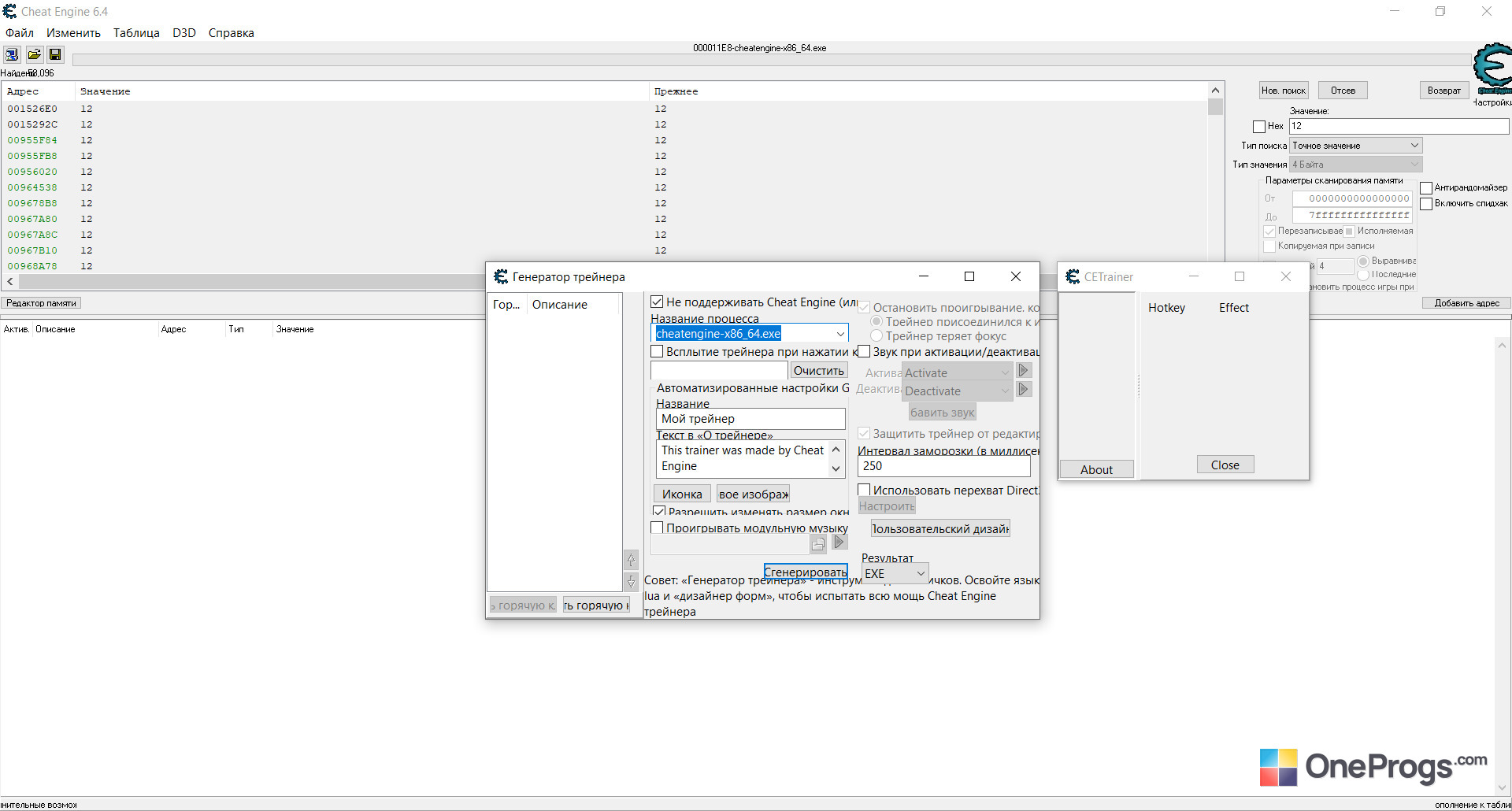
Task: Open the Результат EXE output dropdown
Action: [921, 574]
